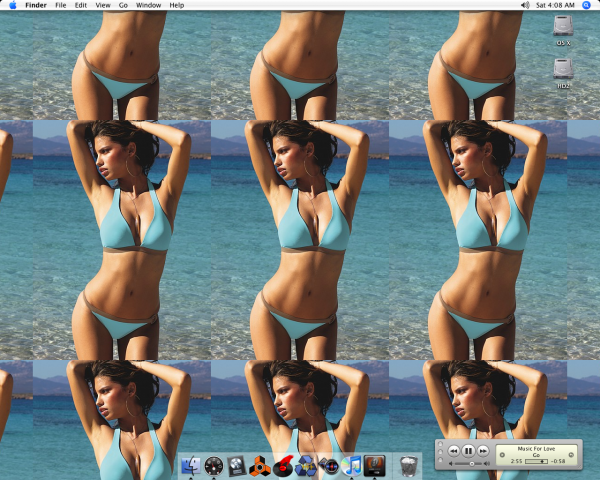Open Spotlight search in the menu bar
Image resolution: width=600 pixels, height=480 pixels.
tap(586, 5)
